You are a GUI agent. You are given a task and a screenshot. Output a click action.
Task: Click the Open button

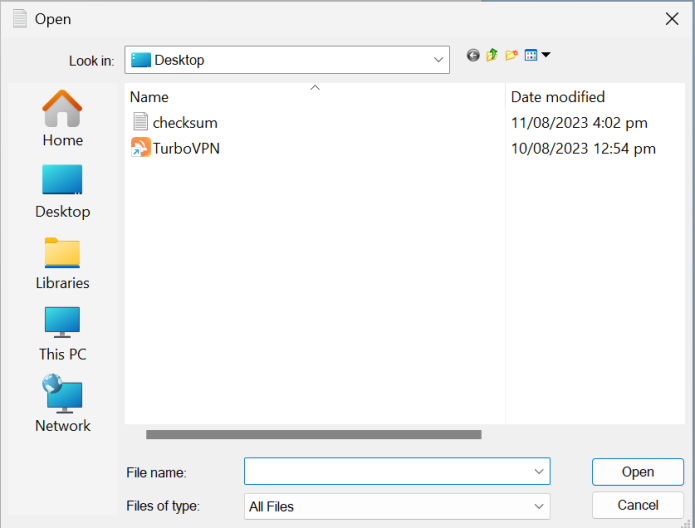pos(638,472)
